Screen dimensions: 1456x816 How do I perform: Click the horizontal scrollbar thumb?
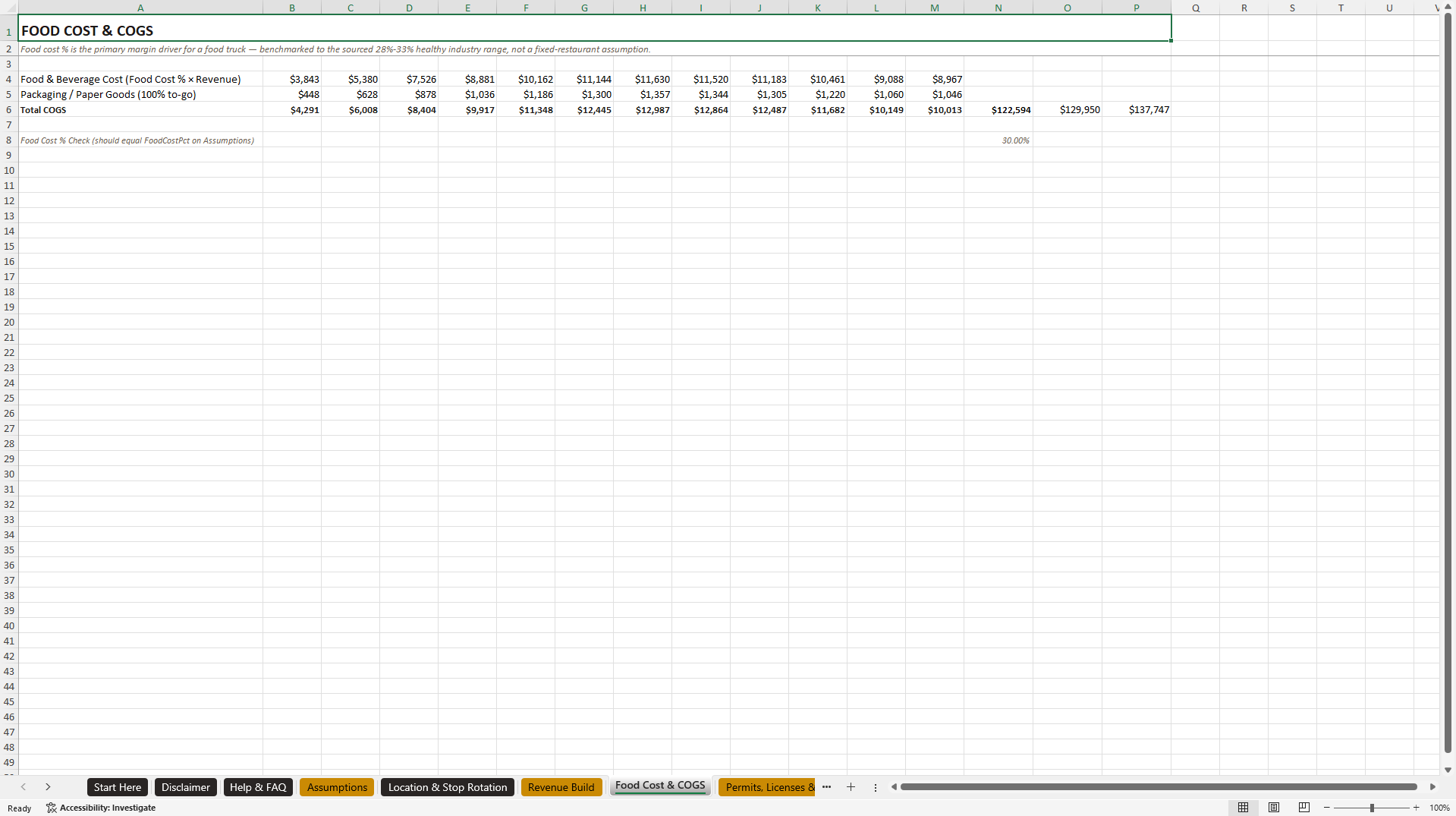point(1159,787)
